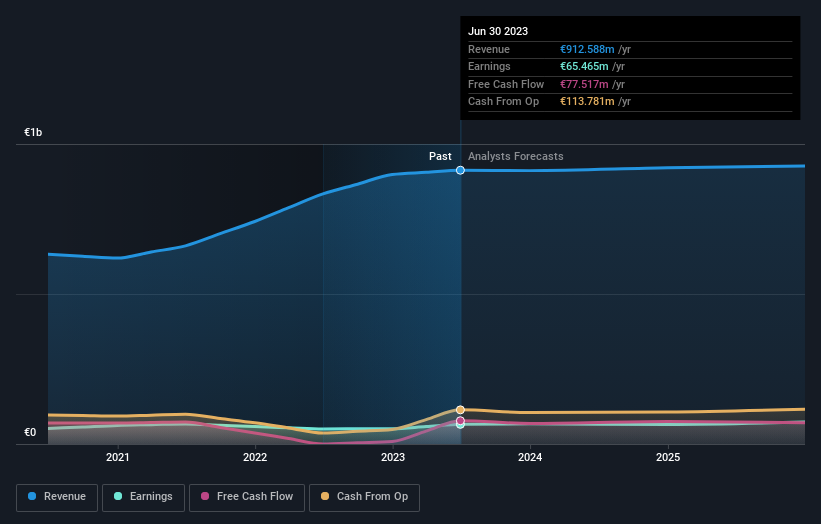Image resolution: width=821 pixels, height=524 pixels.
Task: Click the Jun 30 2023 tooltip date
Action: 498,31
